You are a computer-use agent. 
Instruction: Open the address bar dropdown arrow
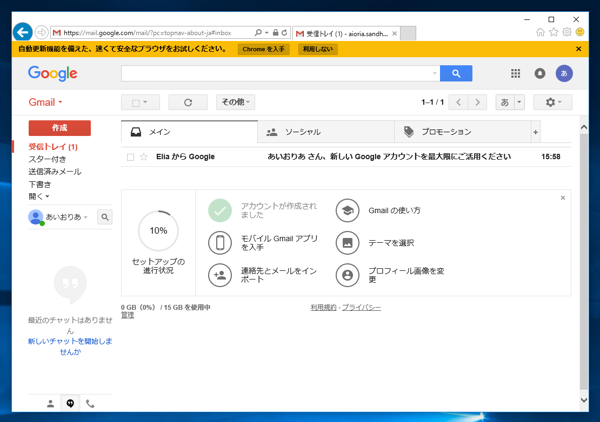(267, 33)
